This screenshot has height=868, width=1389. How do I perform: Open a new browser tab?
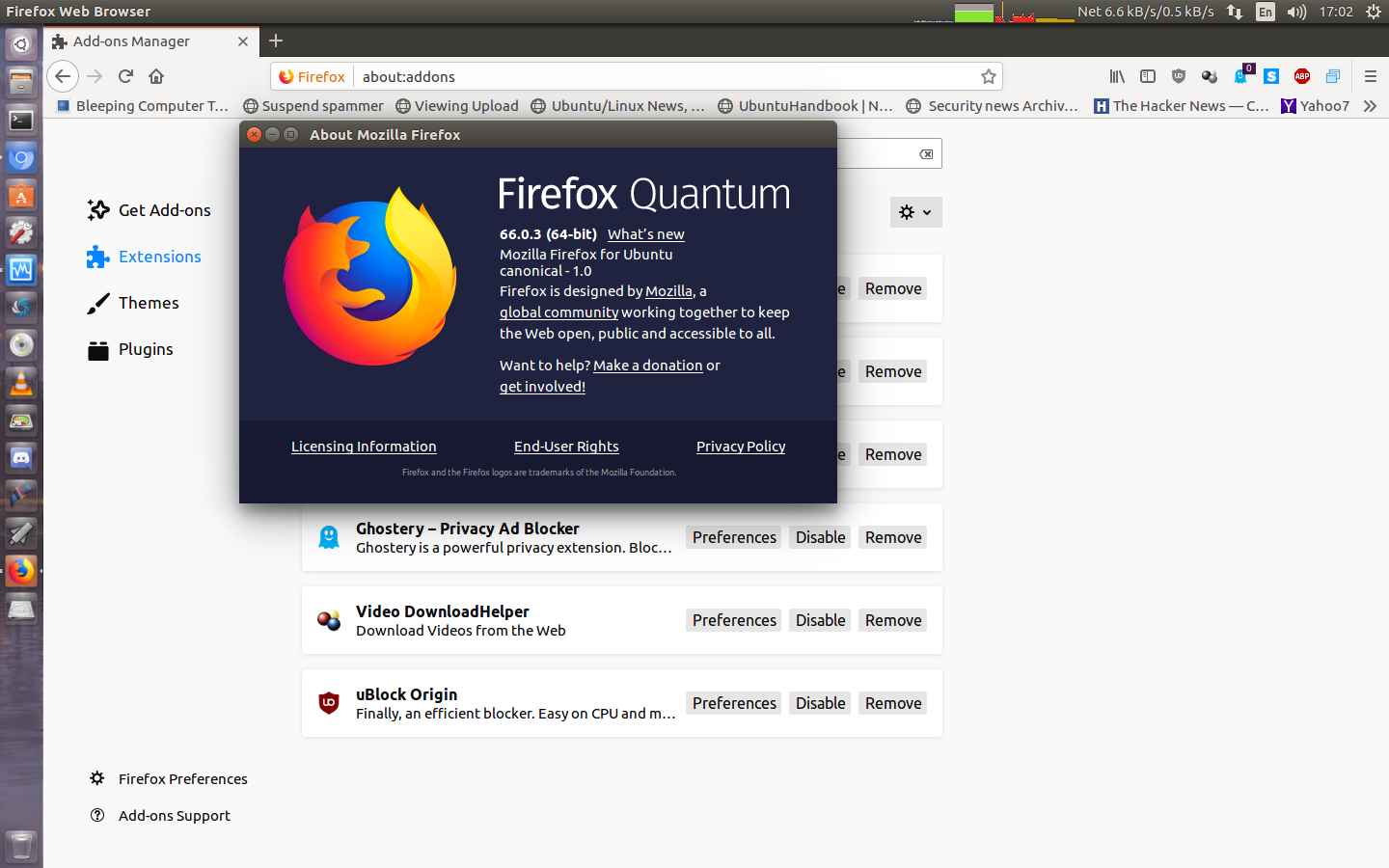[276, 41]
